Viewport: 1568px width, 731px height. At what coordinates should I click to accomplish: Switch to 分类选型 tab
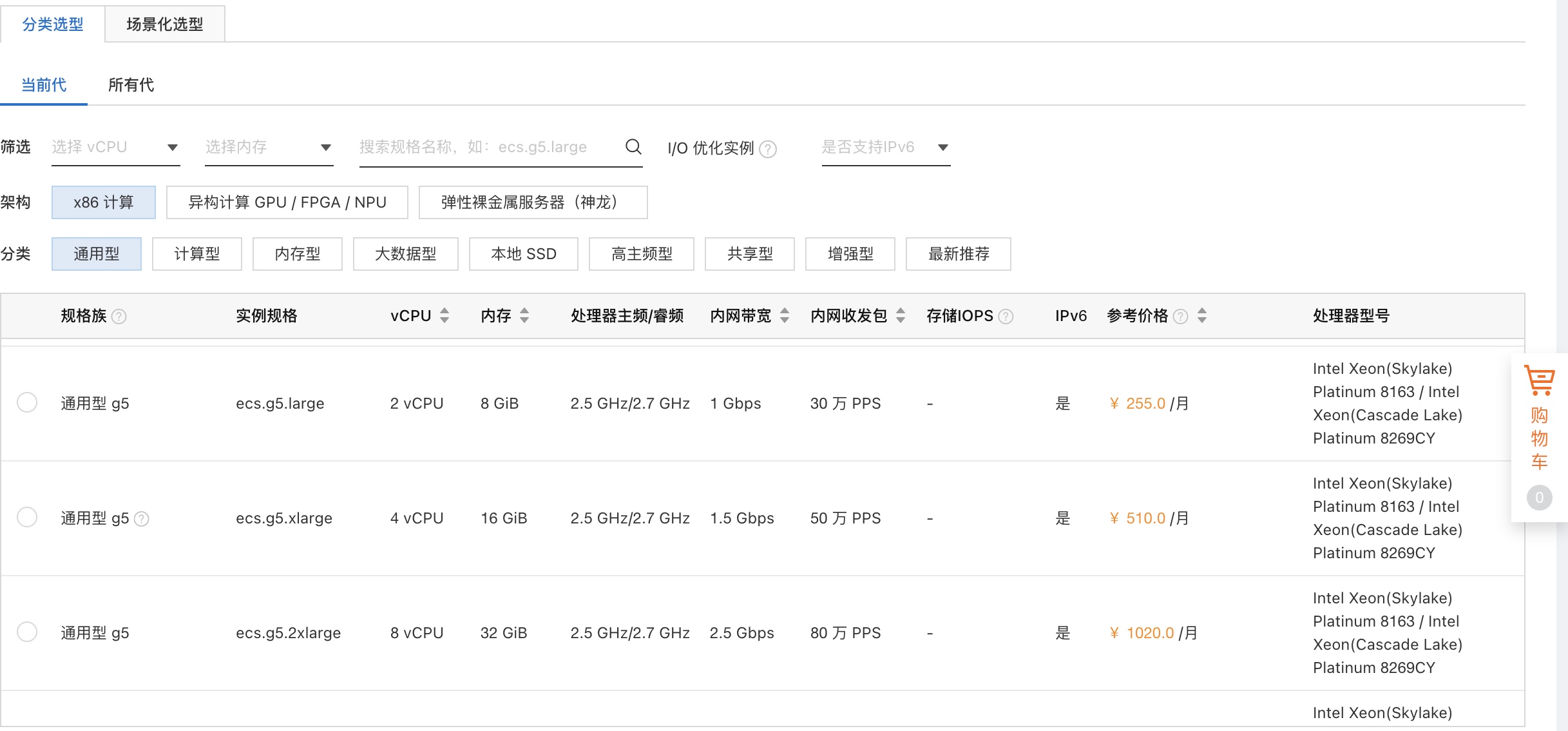tap(53, 24)
